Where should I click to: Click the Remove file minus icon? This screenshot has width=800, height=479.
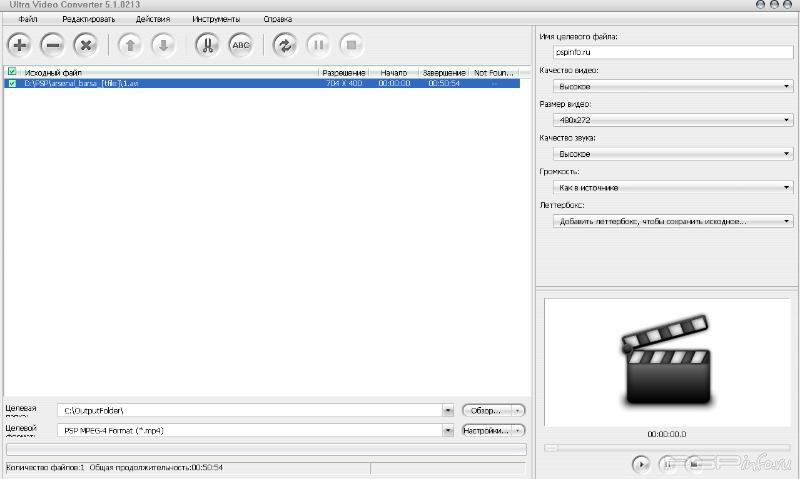pyautogui.click(x=53, y=44)
